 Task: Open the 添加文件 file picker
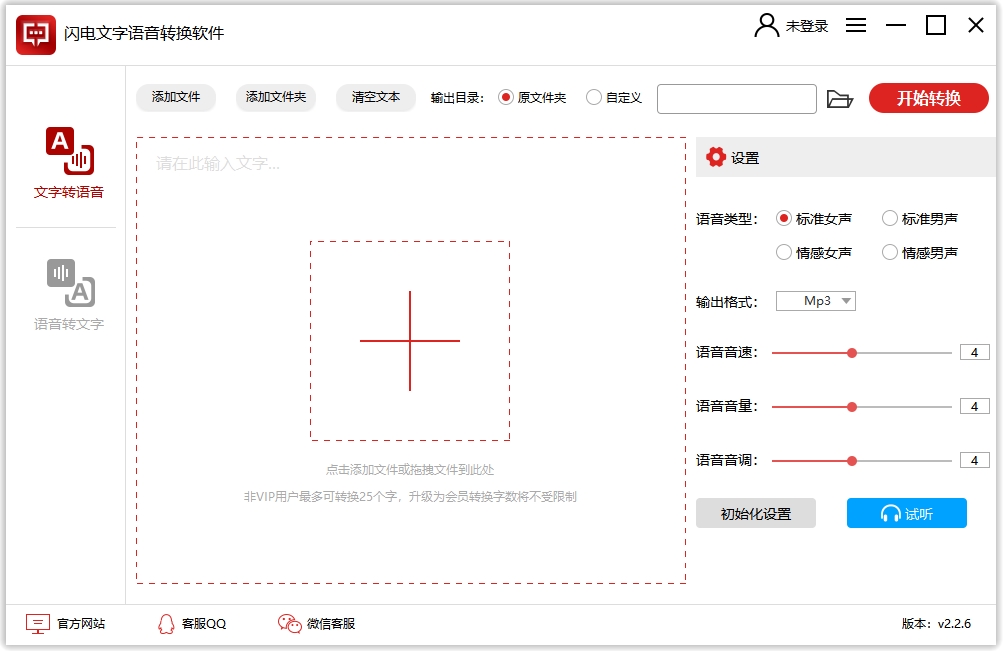pos(175,98)
